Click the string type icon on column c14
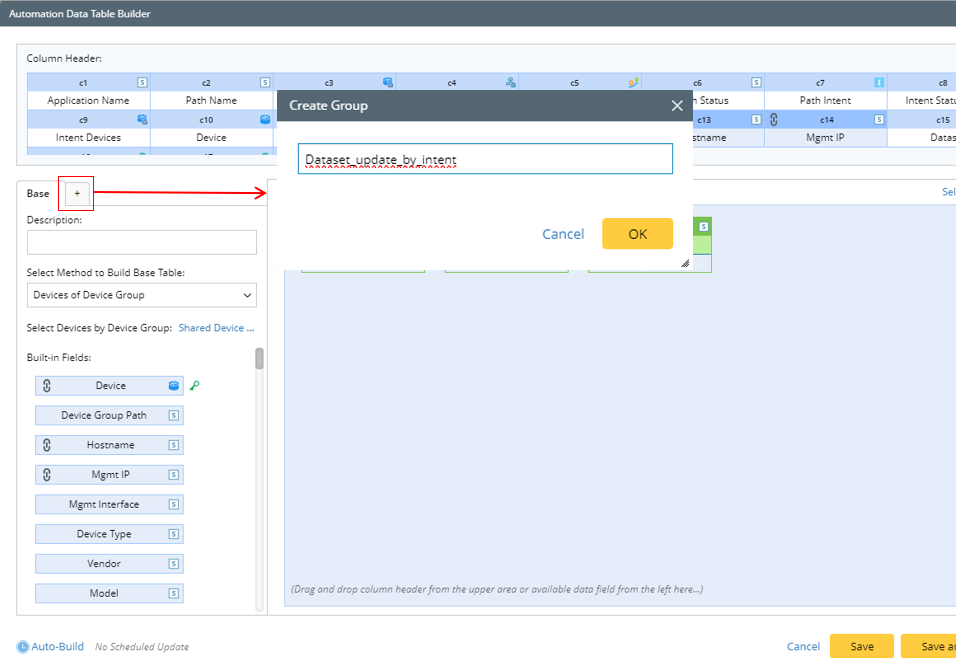The image size is (956, 658). 879,120
